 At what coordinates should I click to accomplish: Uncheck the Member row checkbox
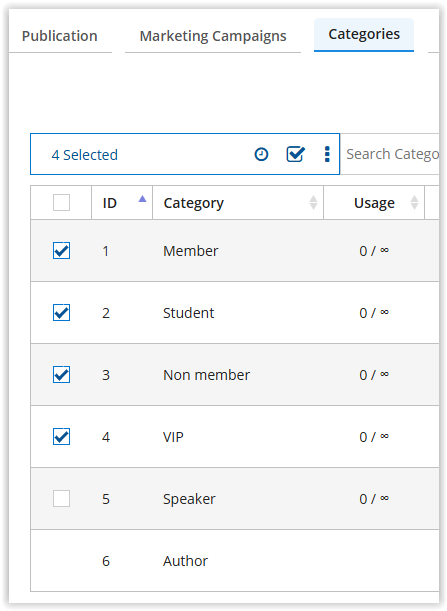click(x=62, y=251)
